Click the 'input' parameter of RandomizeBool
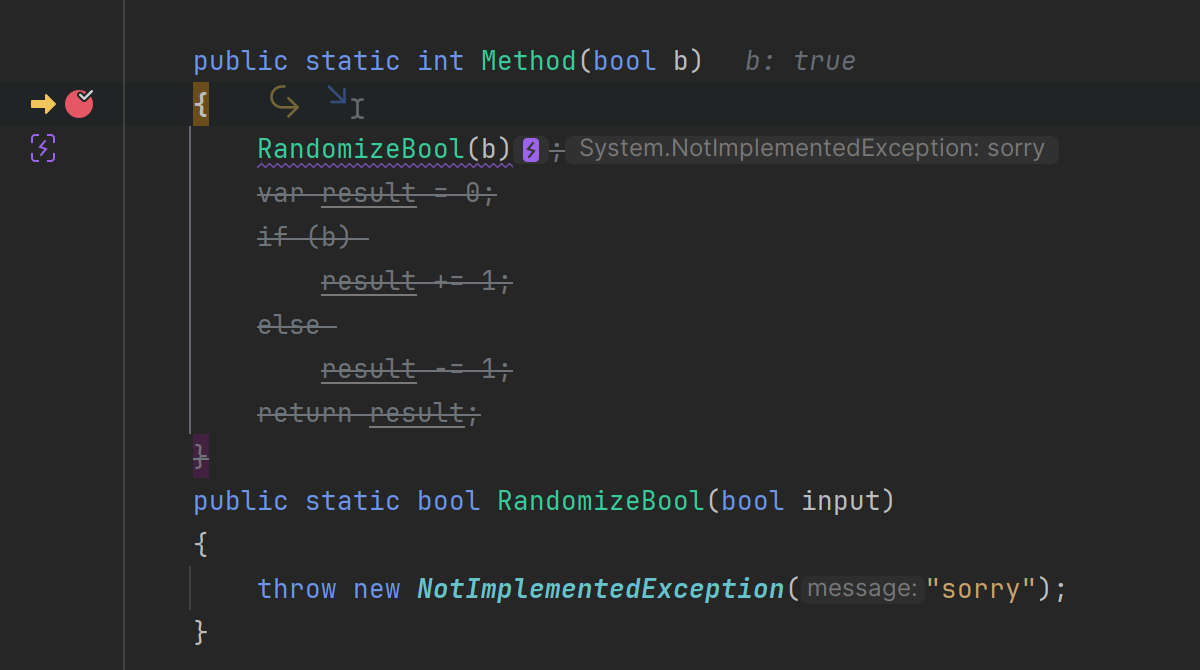This screenshot has width=1200, height=670. coord(841,501)
